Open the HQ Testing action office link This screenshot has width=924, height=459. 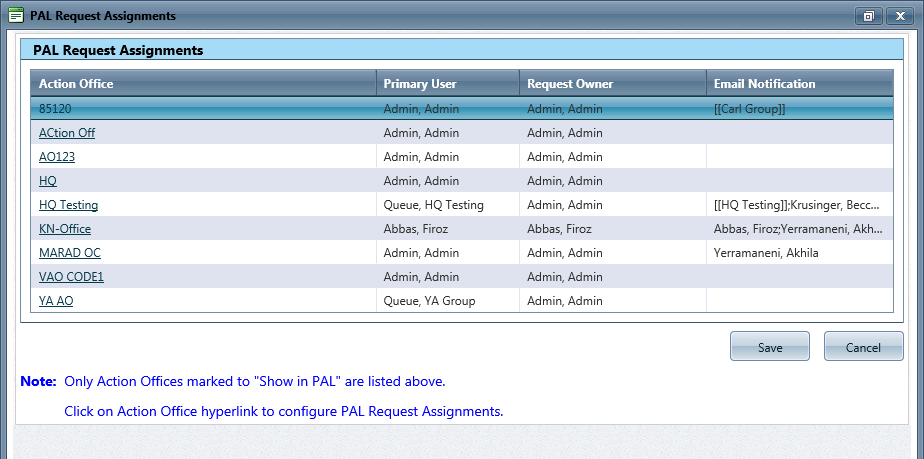[x=68, y=205]
